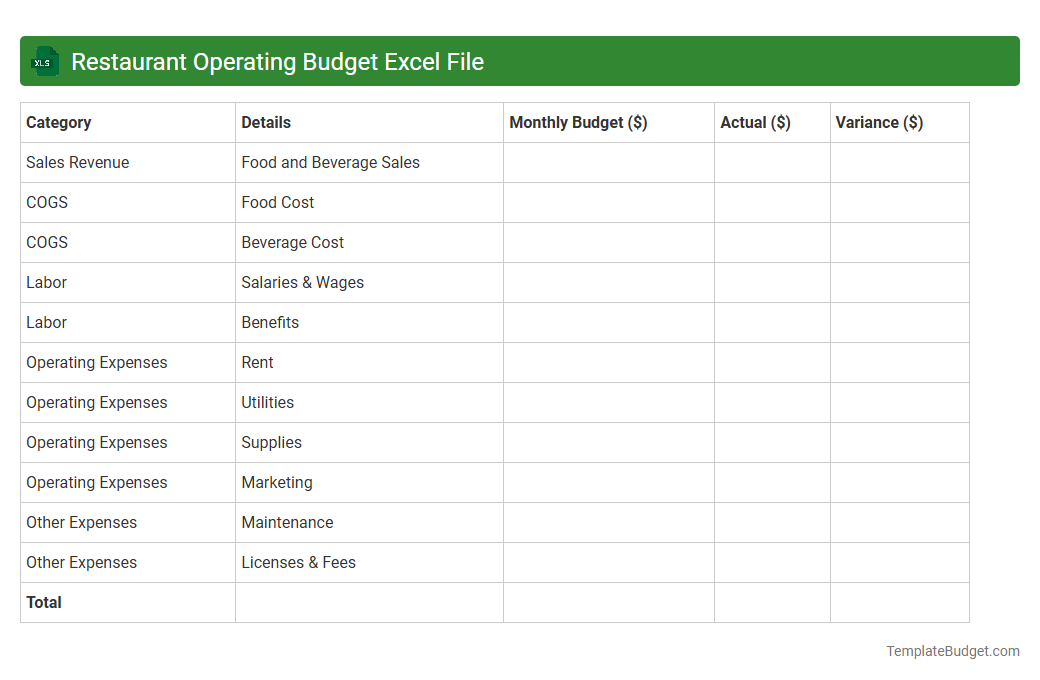Click the Food Cost cell
The width and height of the screenshot is (1040, 680).
277,202
